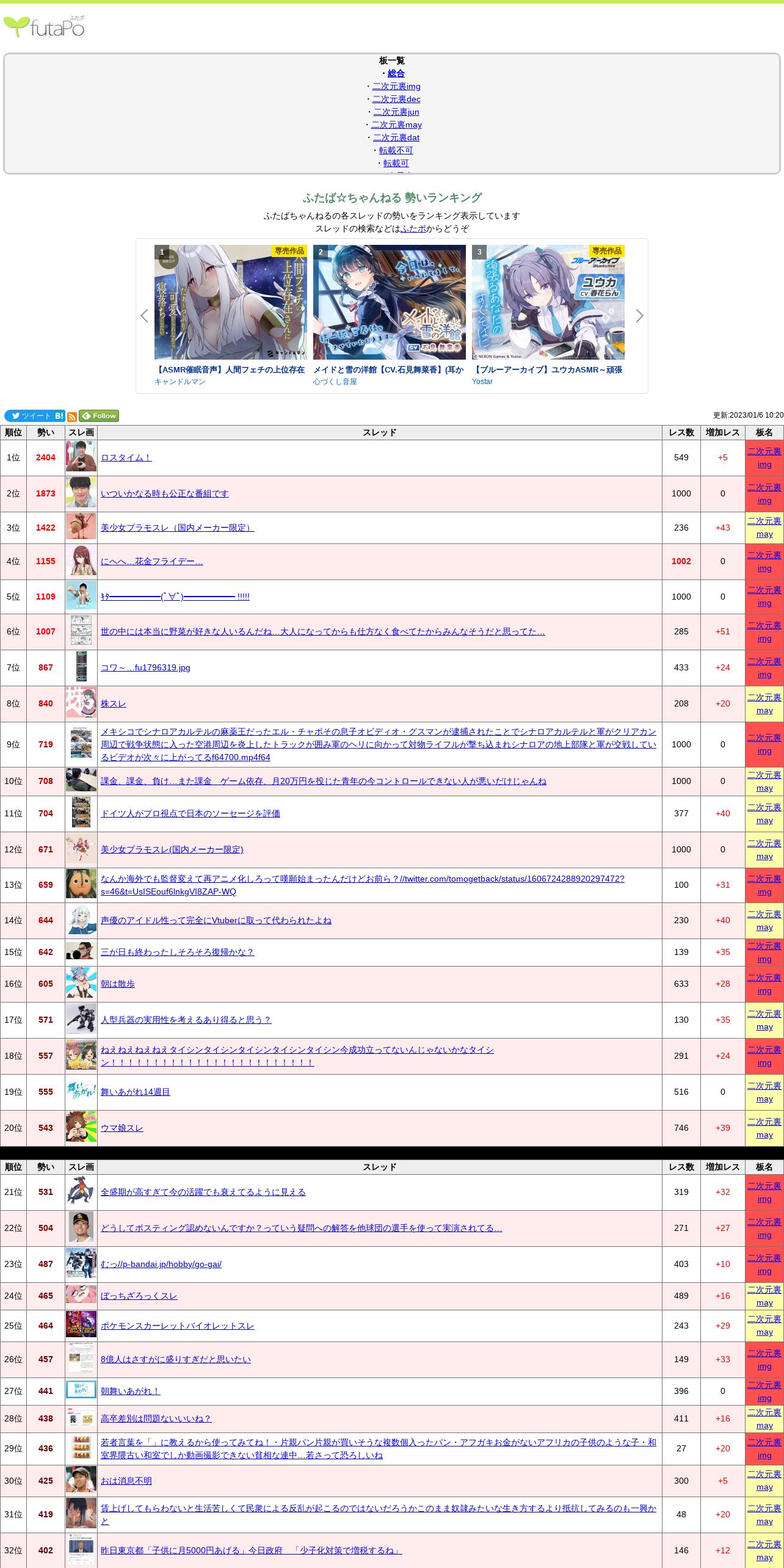Open 二次元裏 img board in the ロスタイム！ row
The width and height of the screenshot is (784, 1568).
tap(764, 457)
